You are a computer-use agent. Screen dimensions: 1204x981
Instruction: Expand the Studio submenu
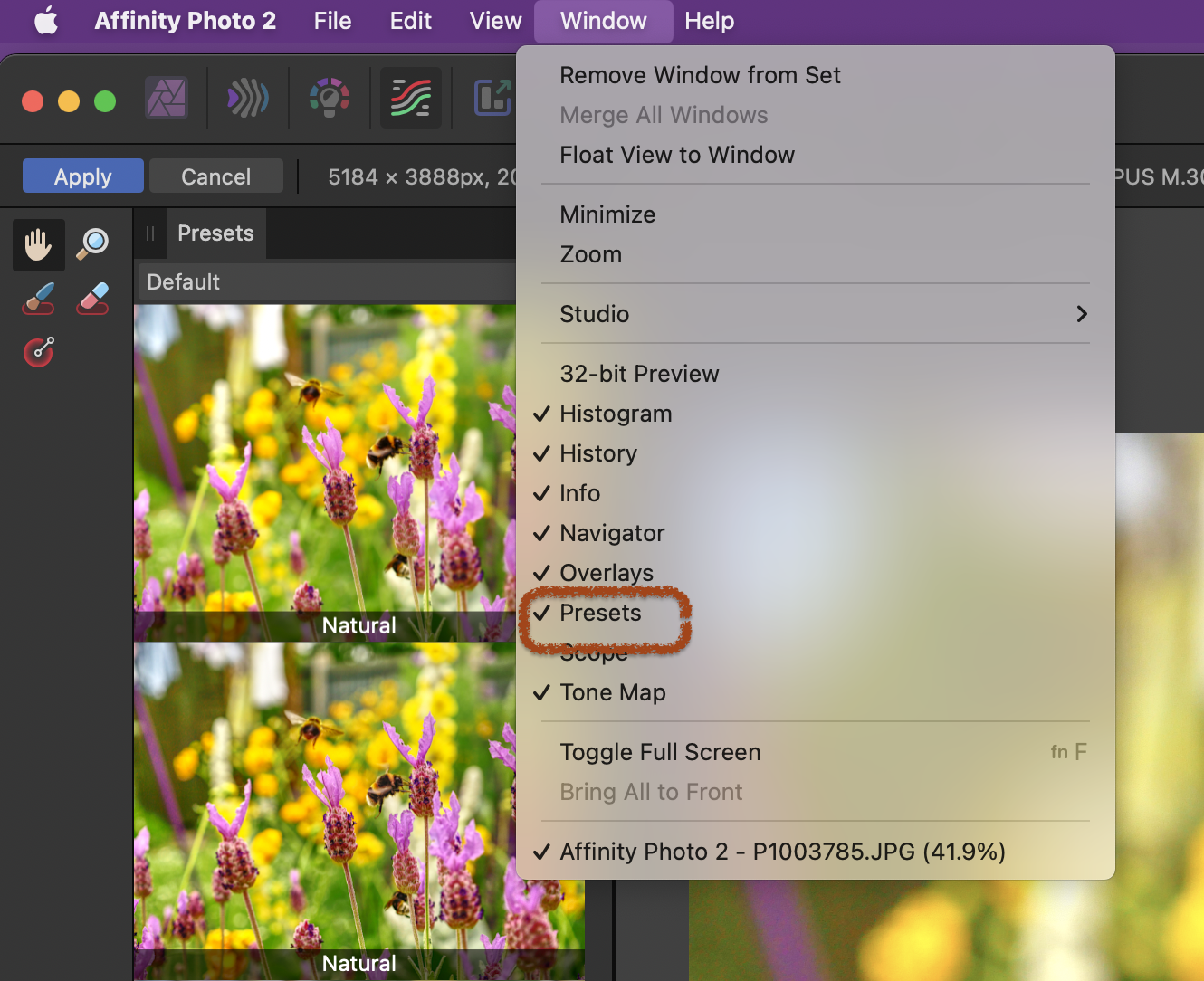[x=595, y=314]
